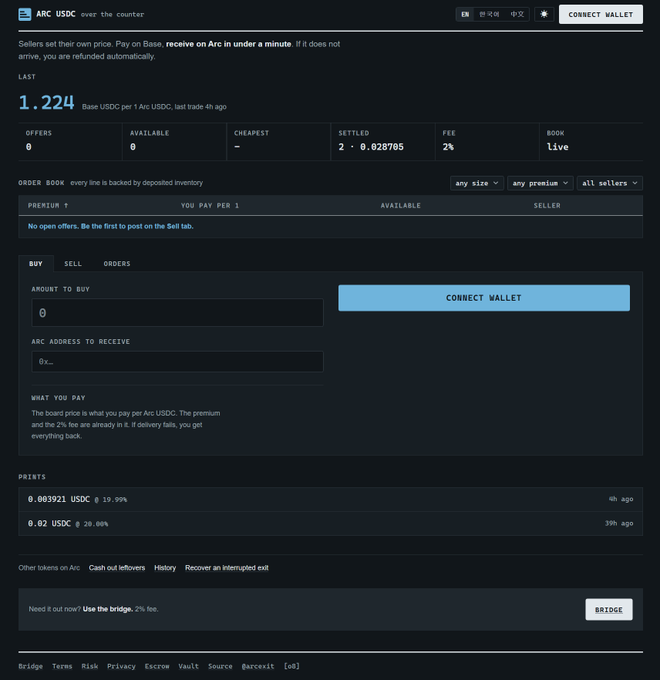Switch to the Sell tab
Image resolution: width=660 pixels, height=680 pixels.
pos(73,264)
